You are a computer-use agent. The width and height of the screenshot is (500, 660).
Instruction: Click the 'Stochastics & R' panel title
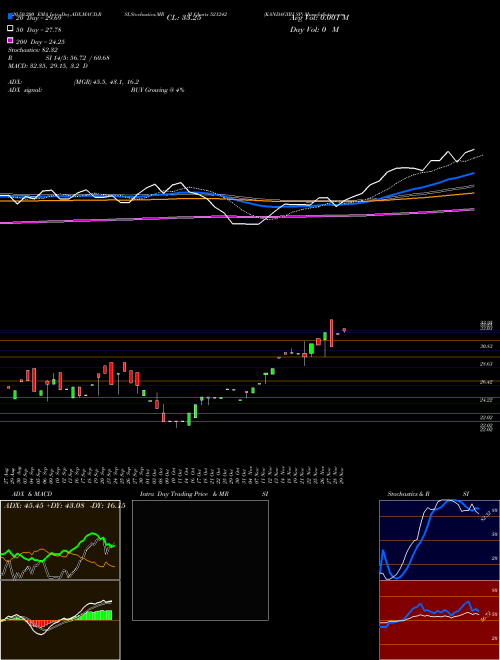point(409,494)
